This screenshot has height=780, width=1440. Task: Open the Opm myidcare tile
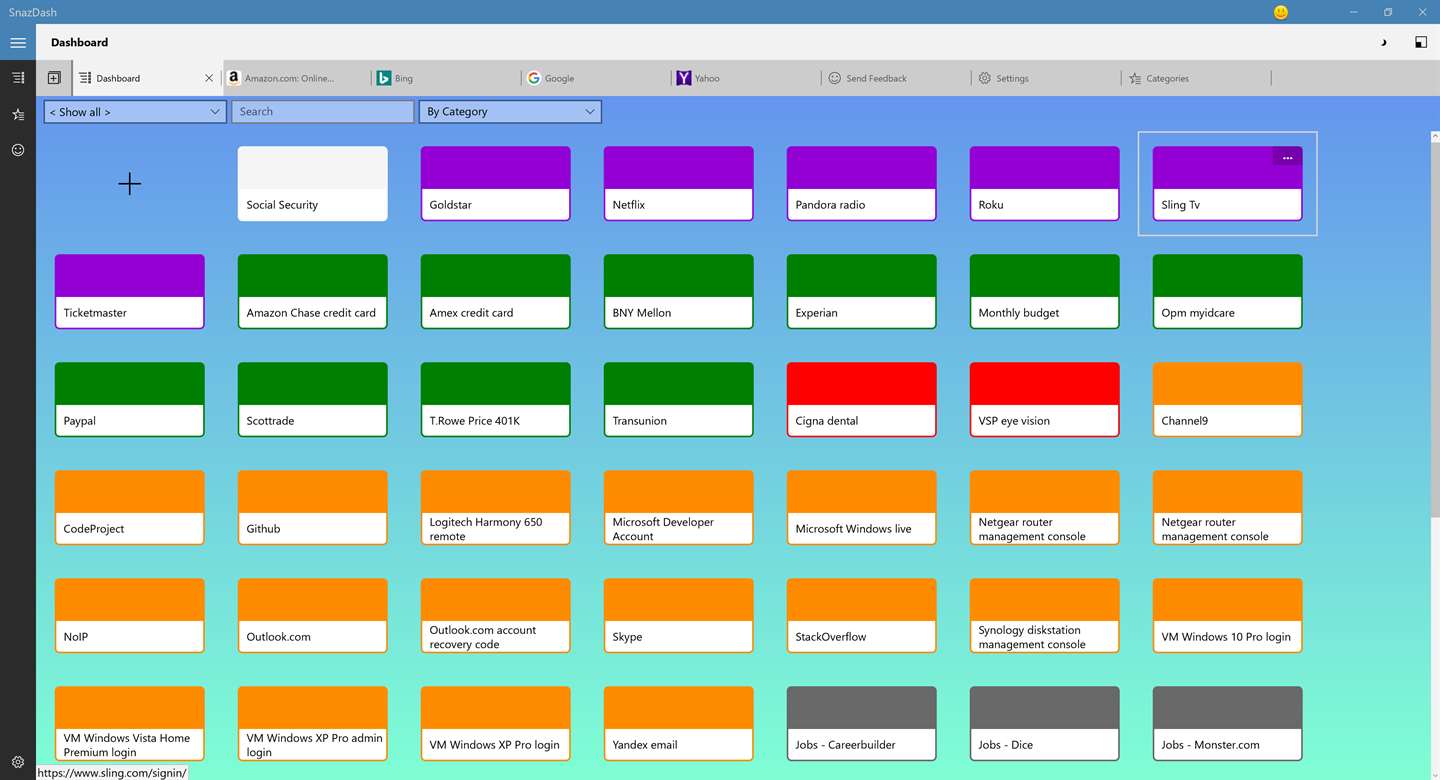[1228, 292]
